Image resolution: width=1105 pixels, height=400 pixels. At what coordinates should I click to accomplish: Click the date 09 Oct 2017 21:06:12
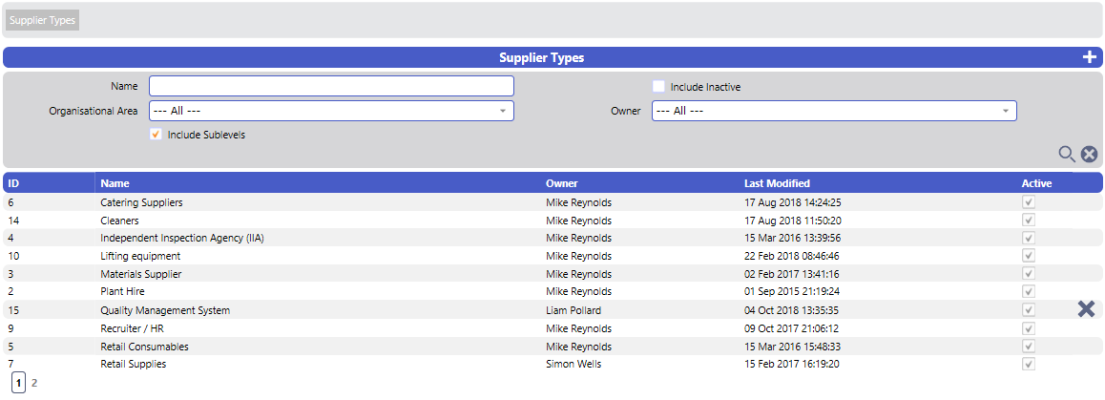pos(791,328)
